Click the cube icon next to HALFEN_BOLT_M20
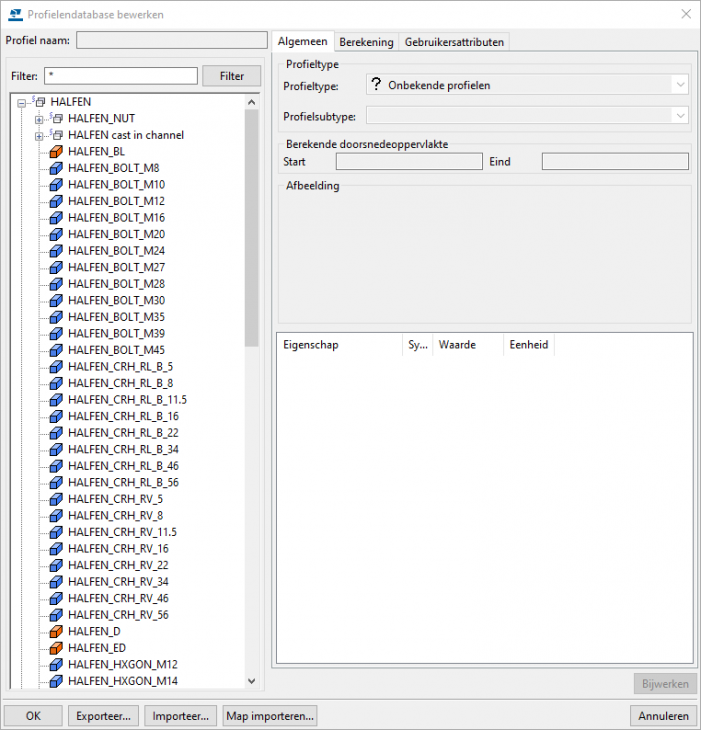The width and height of the screenshot is (701, 730). click(56, 234)
